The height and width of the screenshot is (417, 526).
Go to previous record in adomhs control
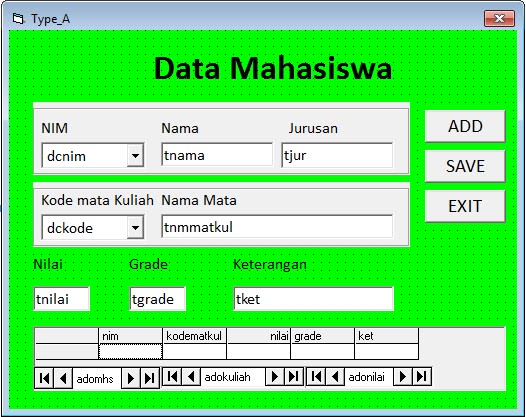[63, 378]
